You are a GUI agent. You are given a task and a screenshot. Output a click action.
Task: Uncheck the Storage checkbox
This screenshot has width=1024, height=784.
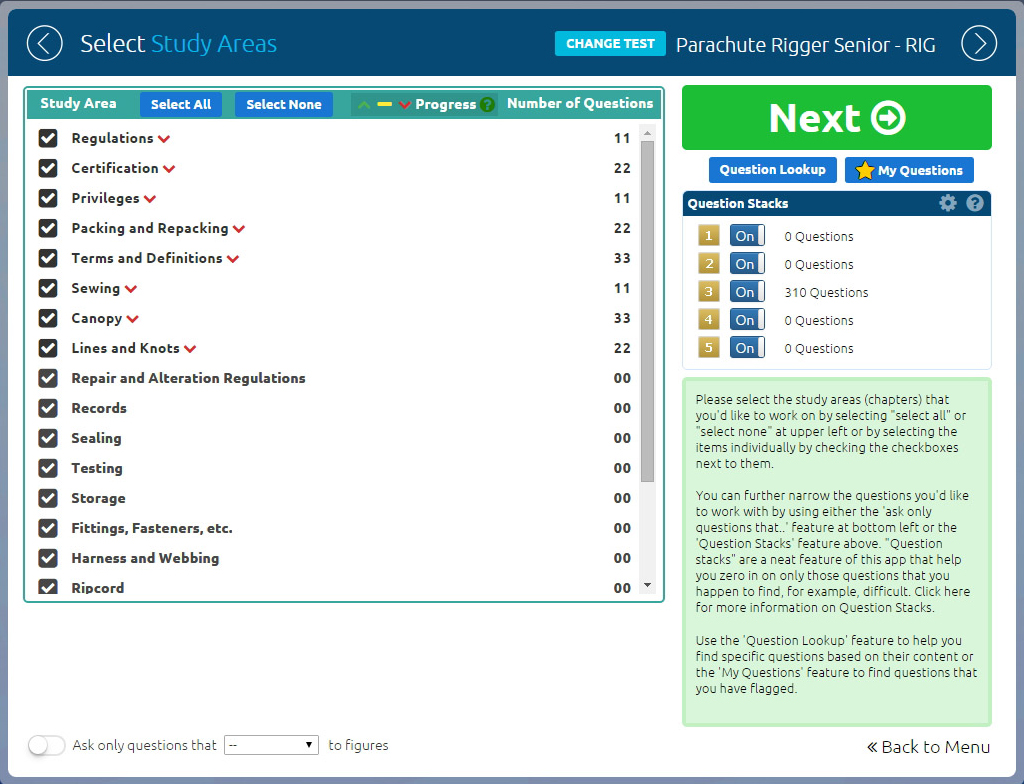pos(48,498)
